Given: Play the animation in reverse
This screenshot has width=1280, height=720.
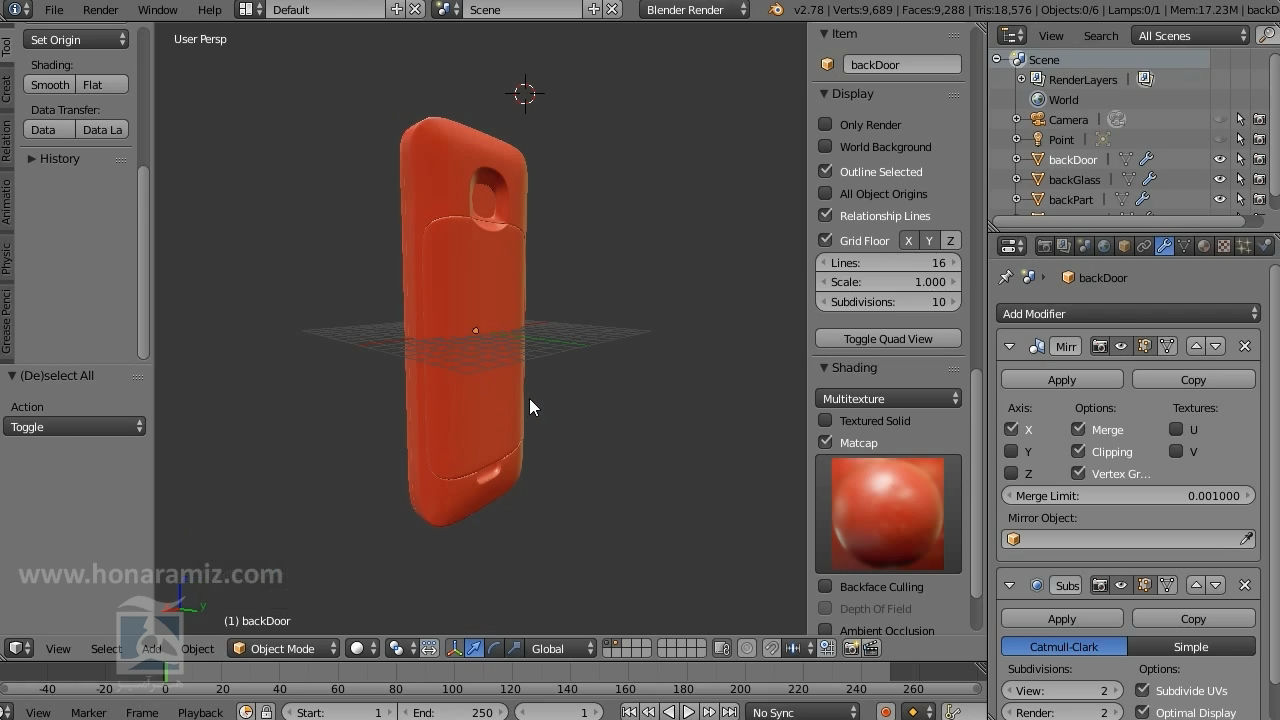Looking at the screenshot, I should tap(669, 712).
